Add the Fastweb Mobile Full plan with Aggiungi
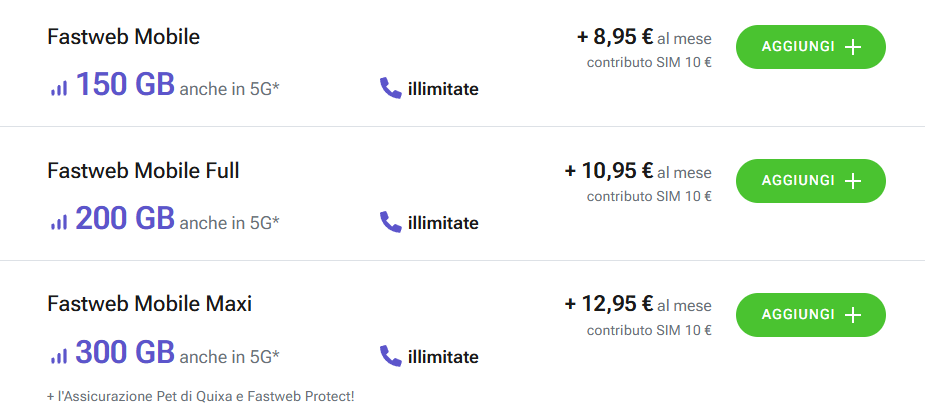925x420 pixels. (x=811, y=181)
